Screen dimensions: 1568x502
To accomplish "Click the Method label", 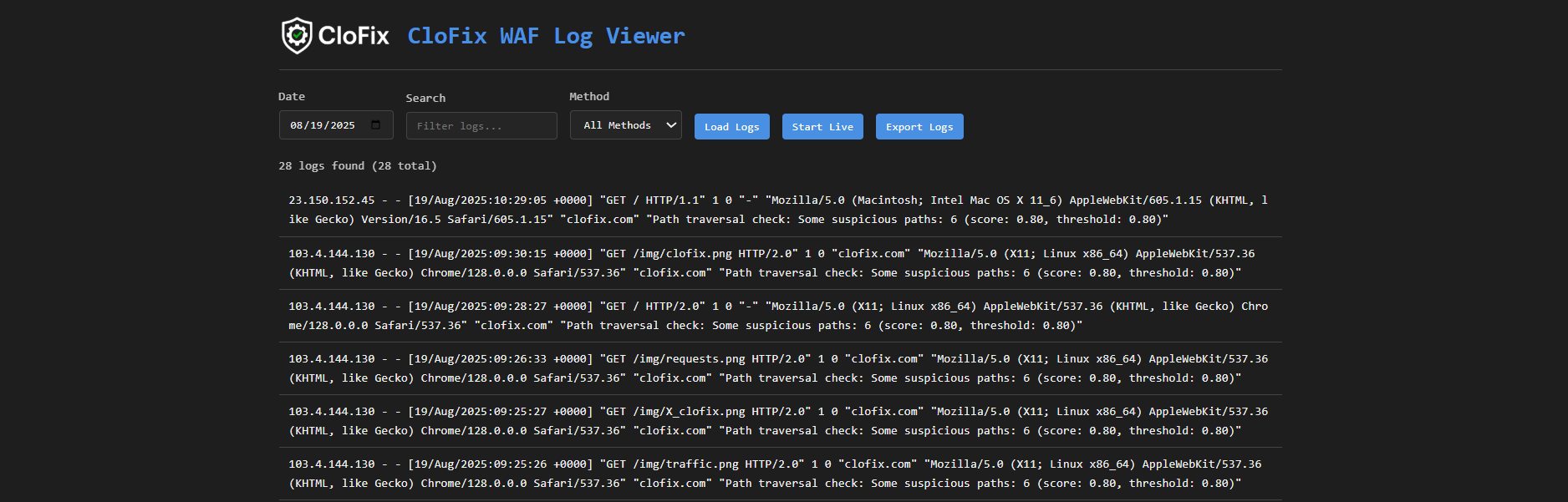I will [589, 97].
